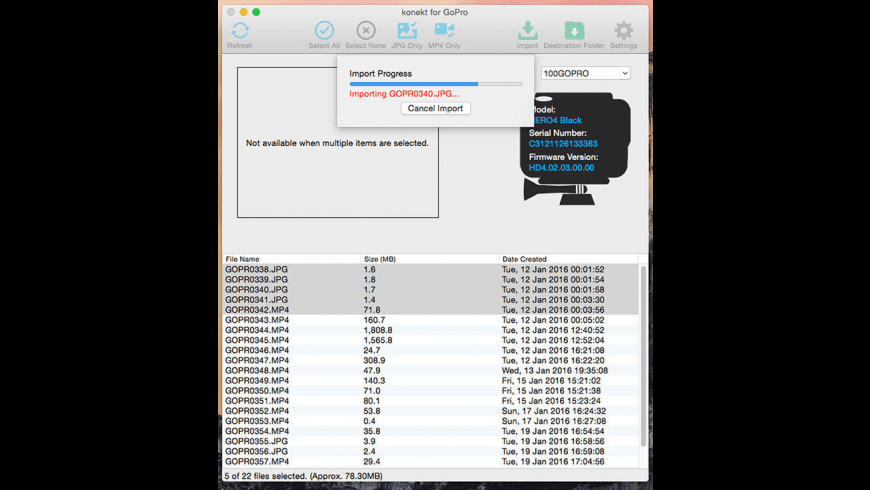This screenshot has height=490, width=870.
Task: Filter files with JPG Only icon
Action: click(407, 31)
